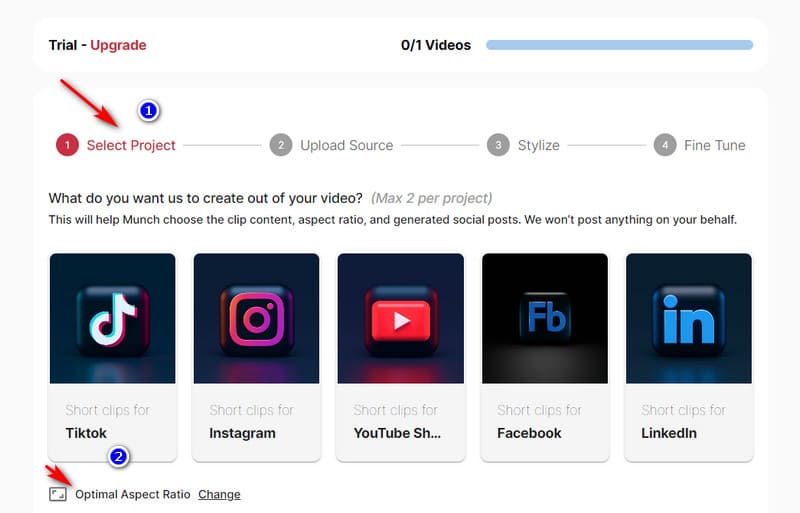Screen dimensions: 800x513
Task: Click the TikTok logo icon
Action: pyautogui.click(x=112, y=318)
